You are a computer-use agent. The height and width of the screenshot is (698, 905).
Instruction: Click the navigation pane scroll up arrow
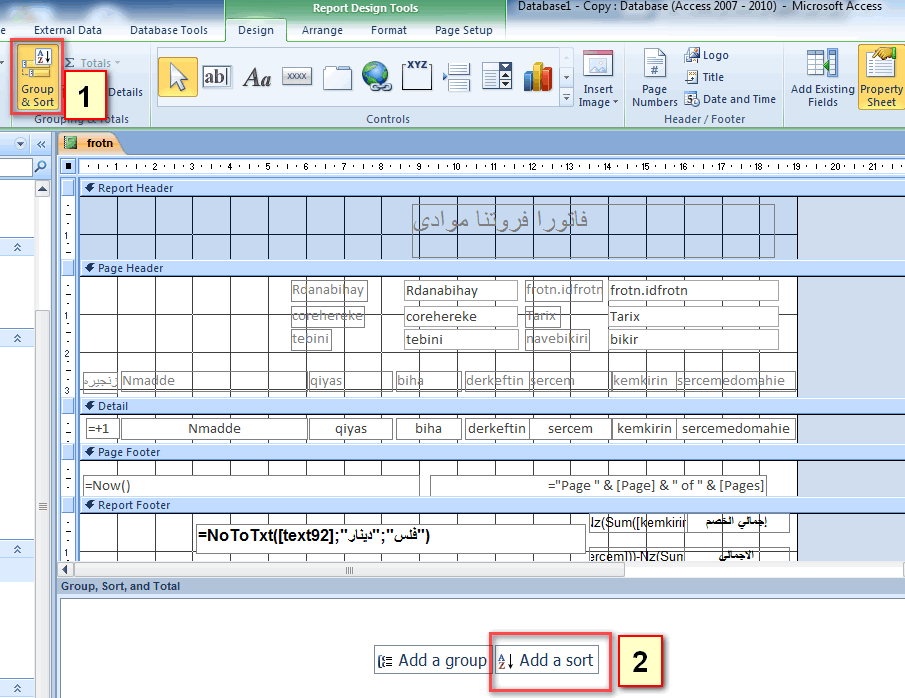pos(42,188)
